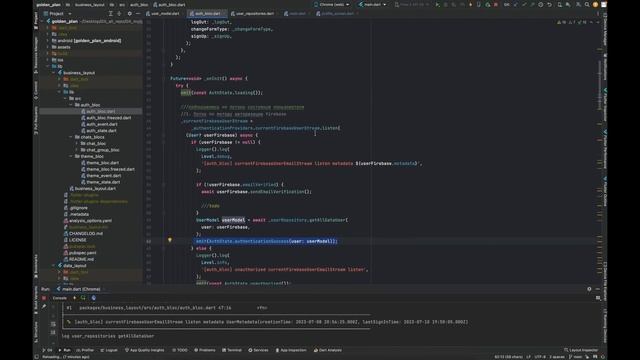Open the Logcat tool window
Viewport: 640px width, 360px height.
click(109, 350)
